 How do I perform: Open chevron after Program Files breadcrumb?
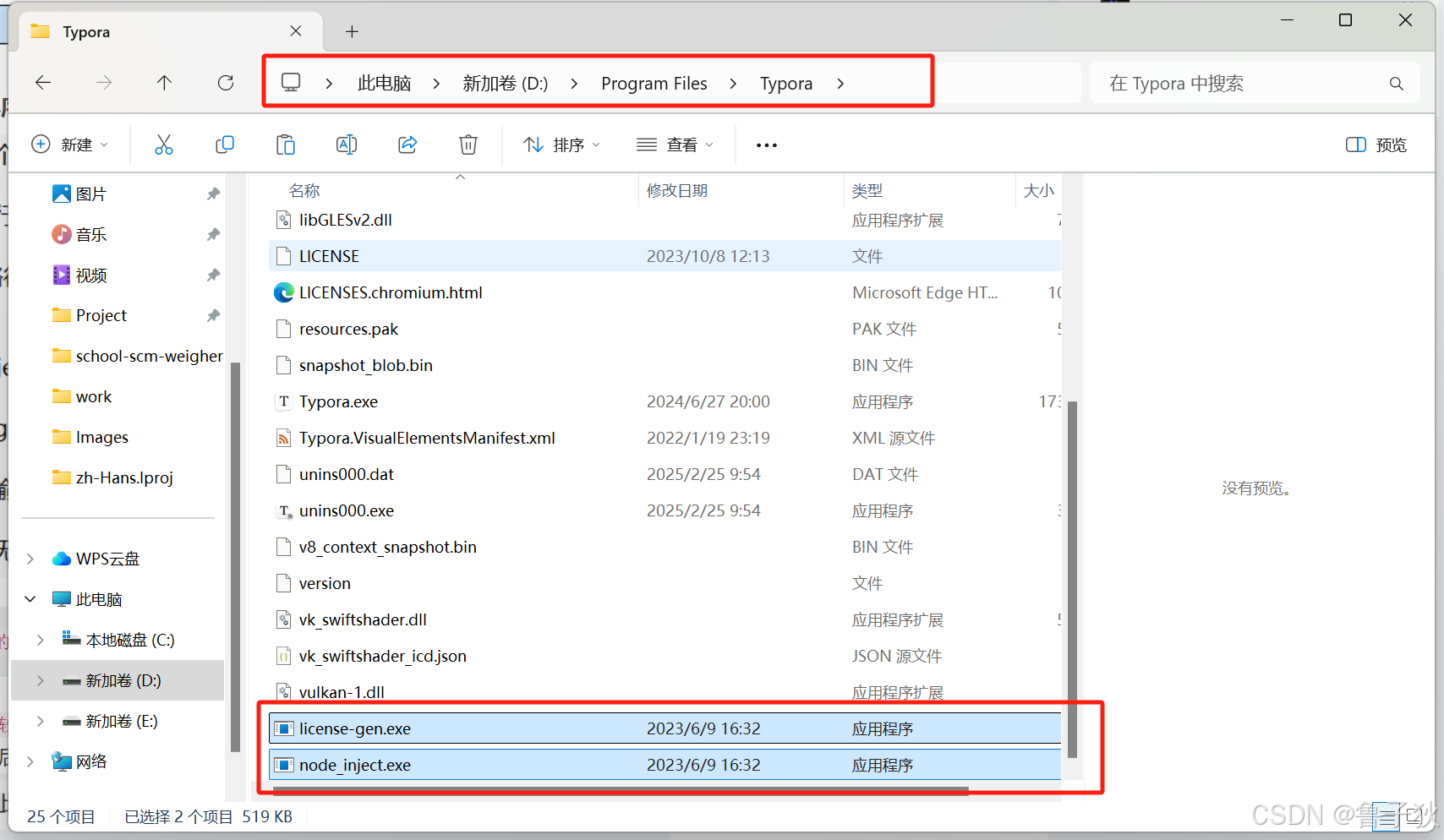(x=733, y=83)
